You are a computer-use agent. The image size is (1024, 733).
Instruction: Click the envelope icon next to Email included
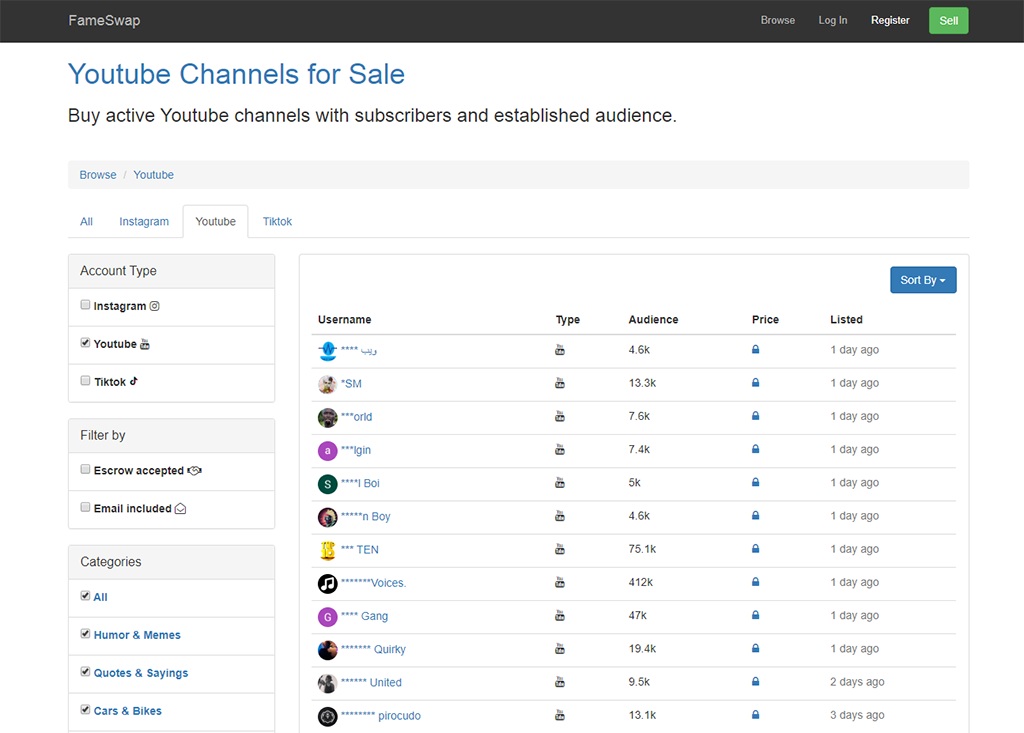(x=180, y=508)
